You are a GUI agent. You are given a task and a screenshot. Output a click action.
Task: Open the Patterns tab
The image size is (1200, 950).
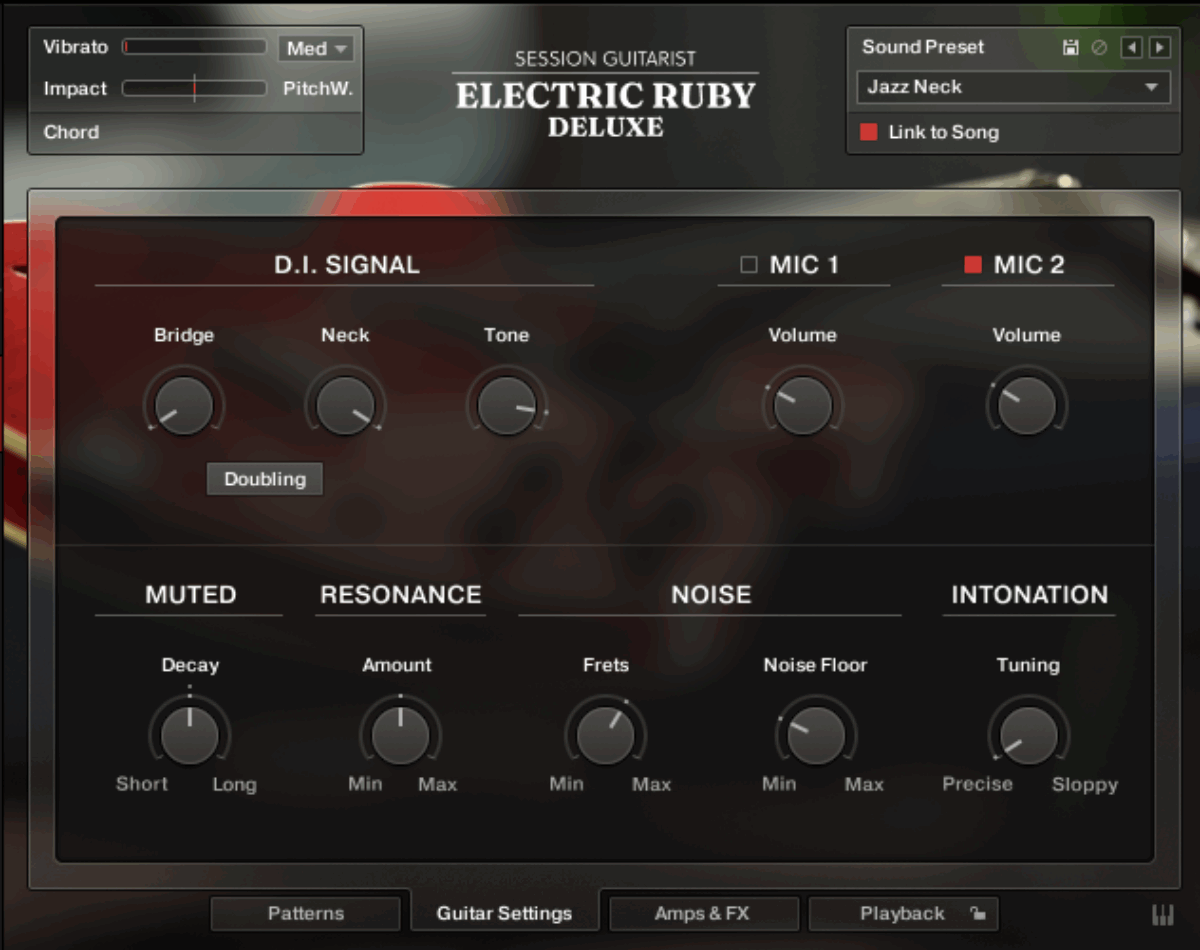(305, 913)
